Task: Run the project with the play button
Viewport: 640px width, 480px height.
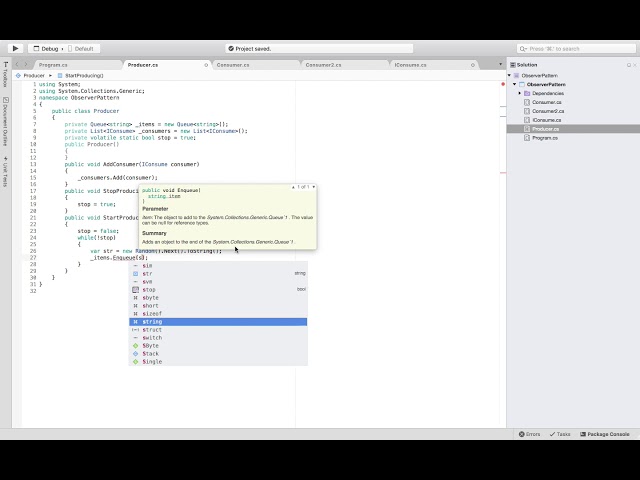Action: [x=16, y=49]
